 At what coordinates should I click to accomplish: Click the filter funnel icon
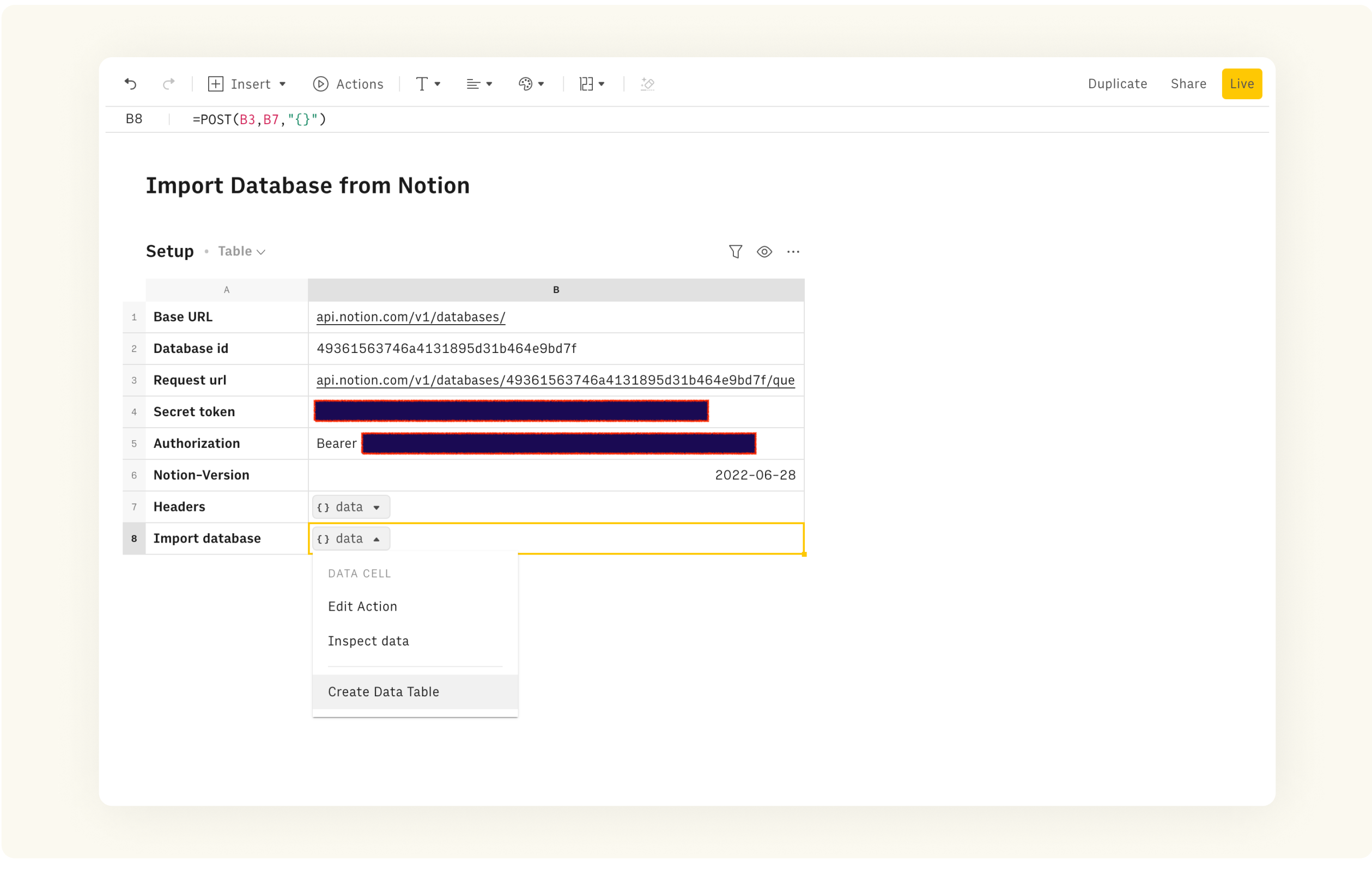[x=736, y=252]
